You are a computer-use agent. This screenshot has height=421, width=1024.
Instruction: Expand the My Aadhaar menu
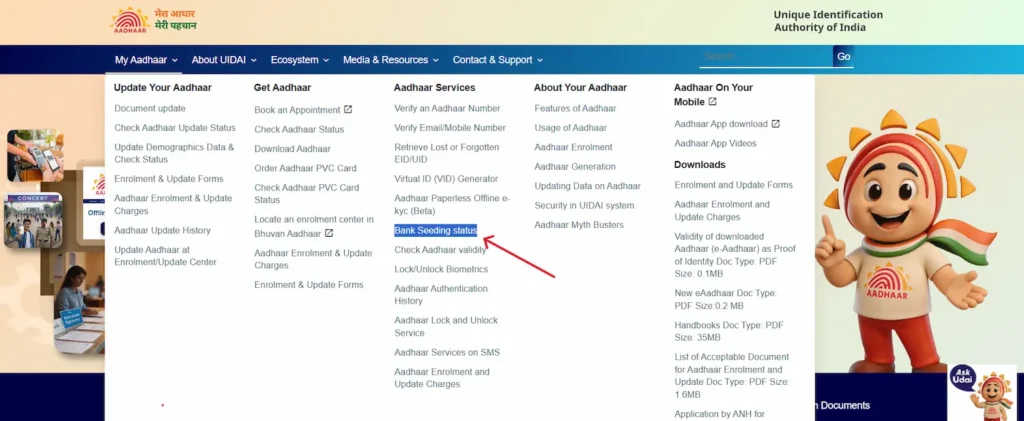(146, 59)
